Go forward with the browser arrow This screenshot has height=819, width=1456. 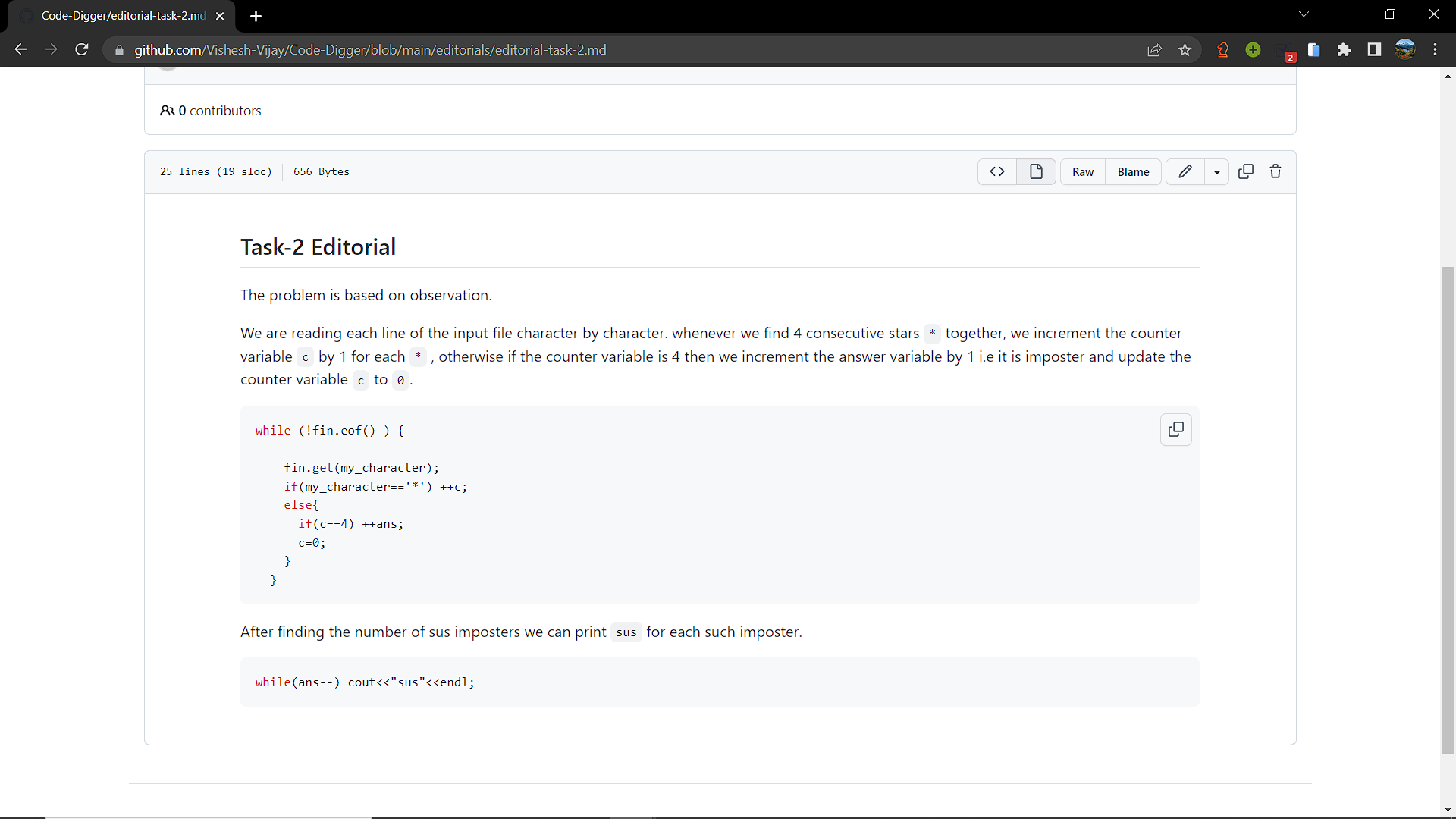[51, 50]
